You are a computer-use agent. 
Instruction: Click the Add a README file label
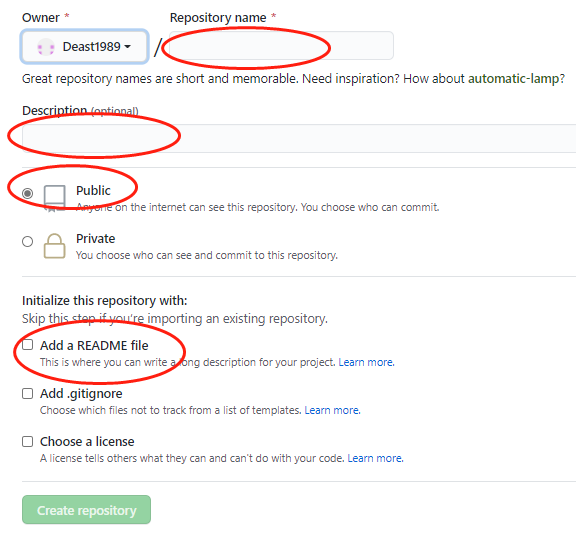pyautogui.click(x=94, y=345)
